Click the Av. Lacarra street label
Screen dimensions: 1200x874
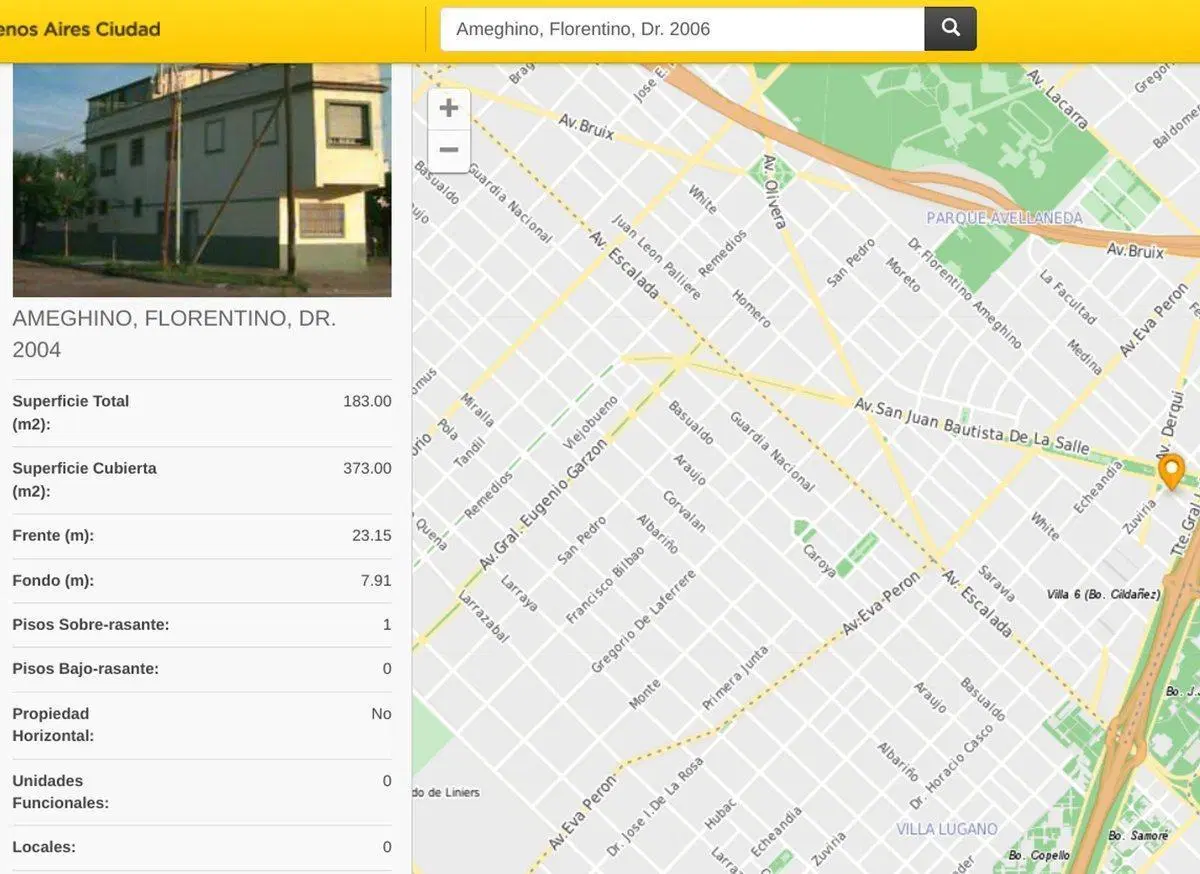coord(1056,100)
